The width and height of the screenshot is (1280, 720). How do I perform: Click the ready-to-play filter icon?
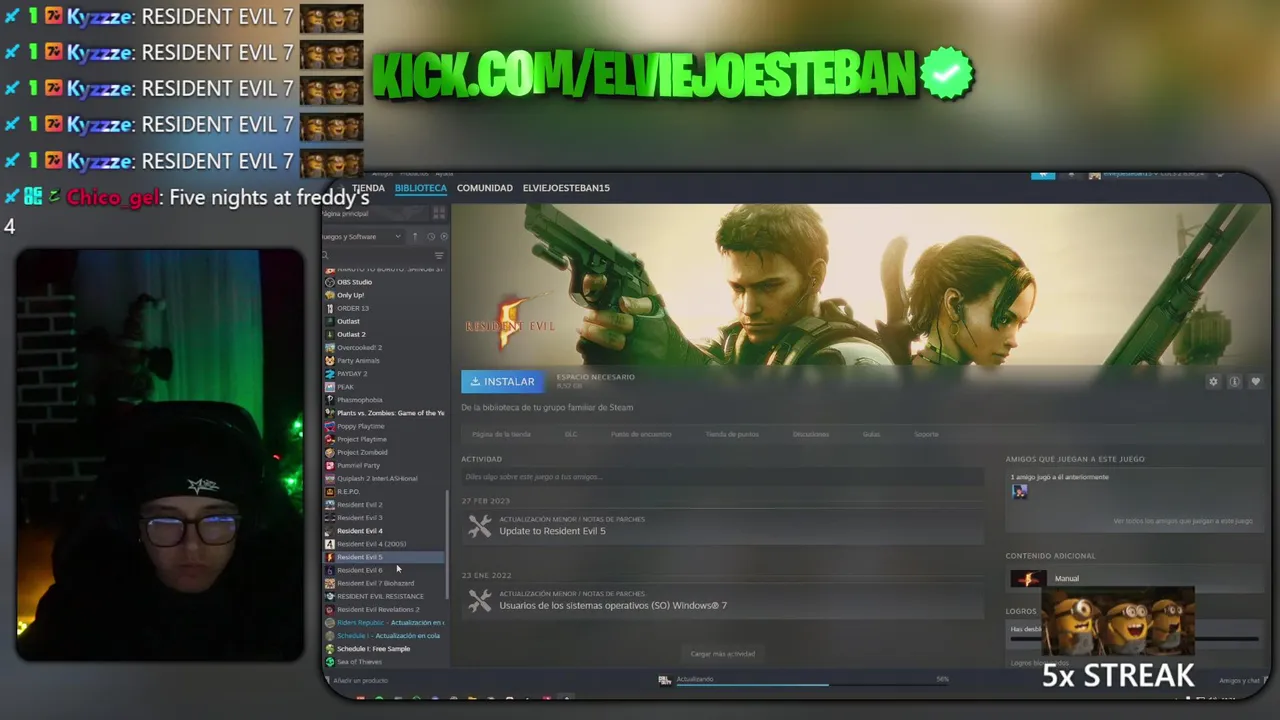click(x=444, y=237)
